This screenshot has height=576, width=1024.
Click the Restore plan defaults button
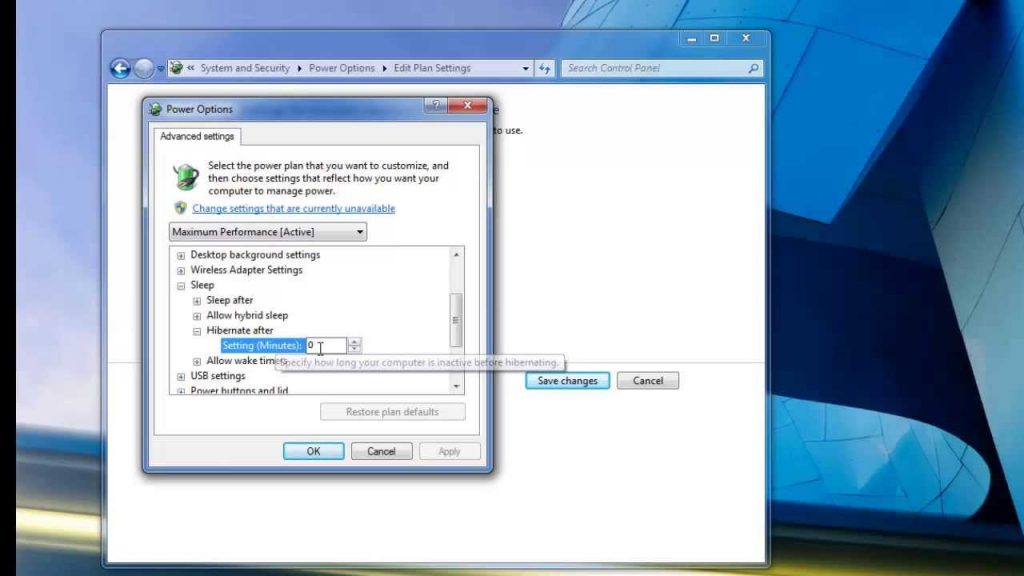pyautogui.click(x=392, y=411)
